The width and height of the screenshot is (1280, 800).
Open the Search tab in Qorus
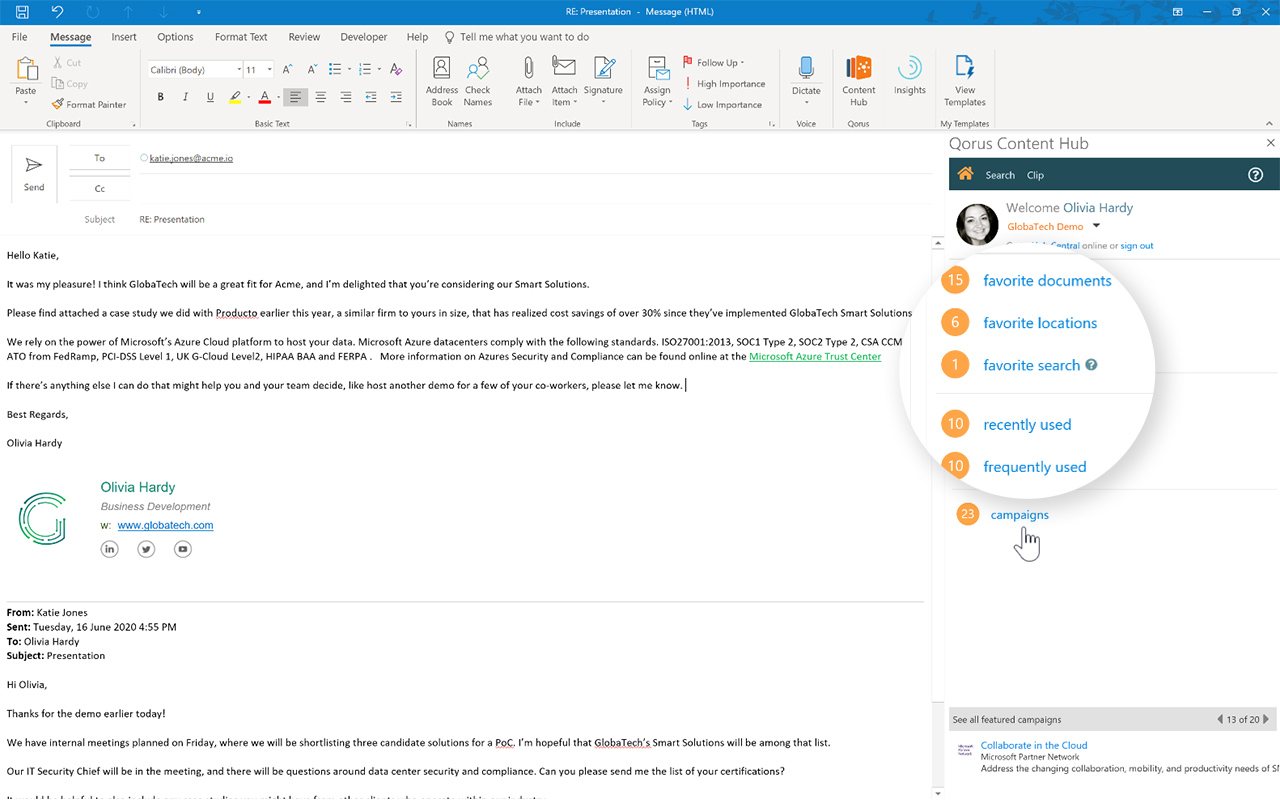point(1000,175)
